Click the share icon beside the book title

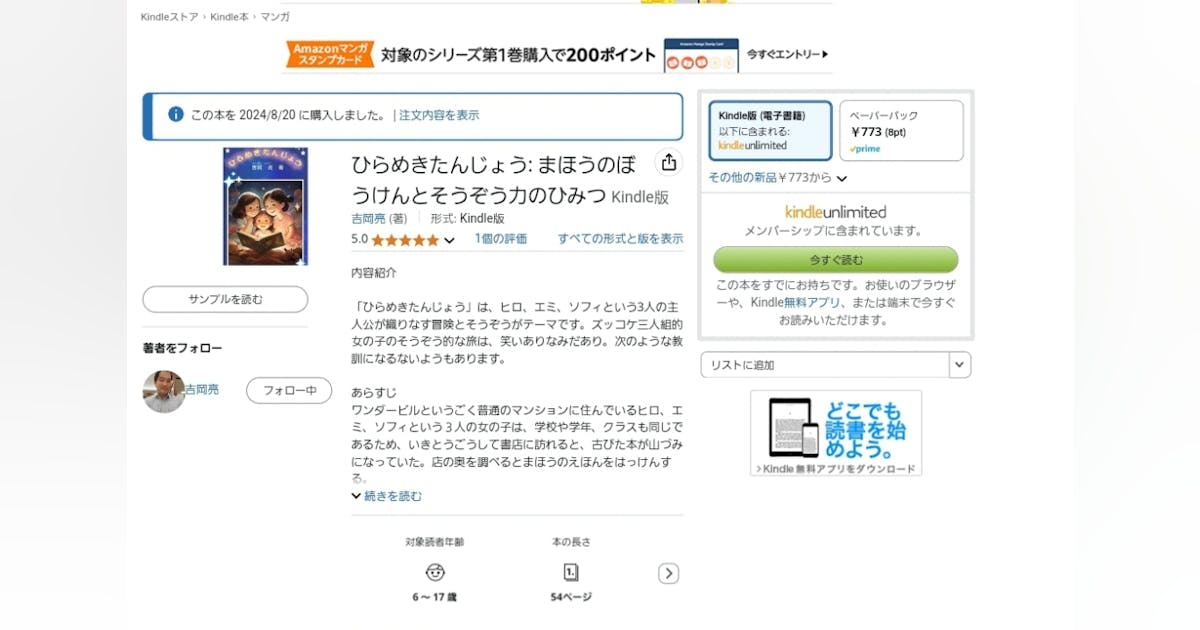pos(669,163)
